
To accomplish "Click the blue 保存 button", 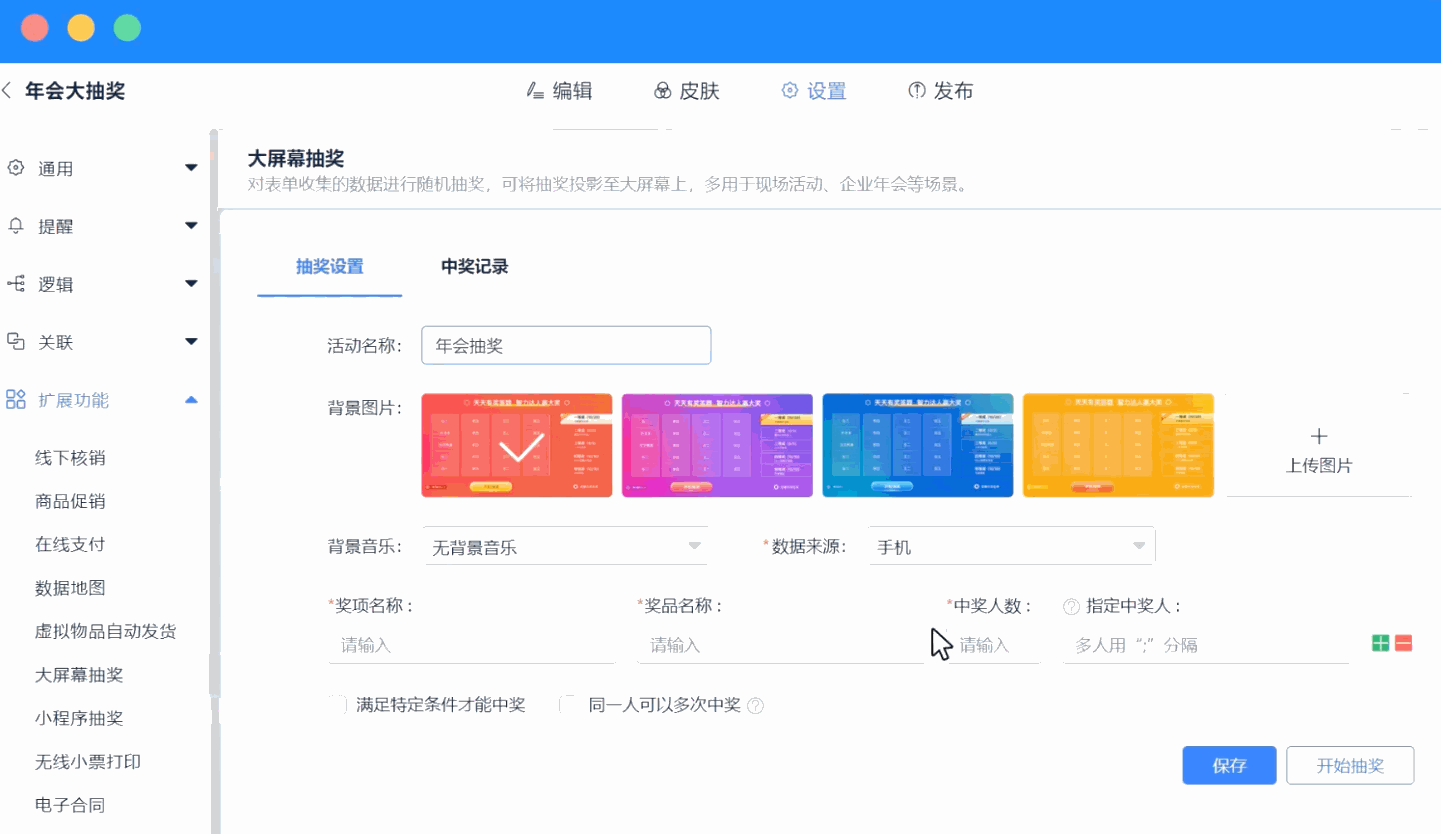I will [x=1229, y=766].
